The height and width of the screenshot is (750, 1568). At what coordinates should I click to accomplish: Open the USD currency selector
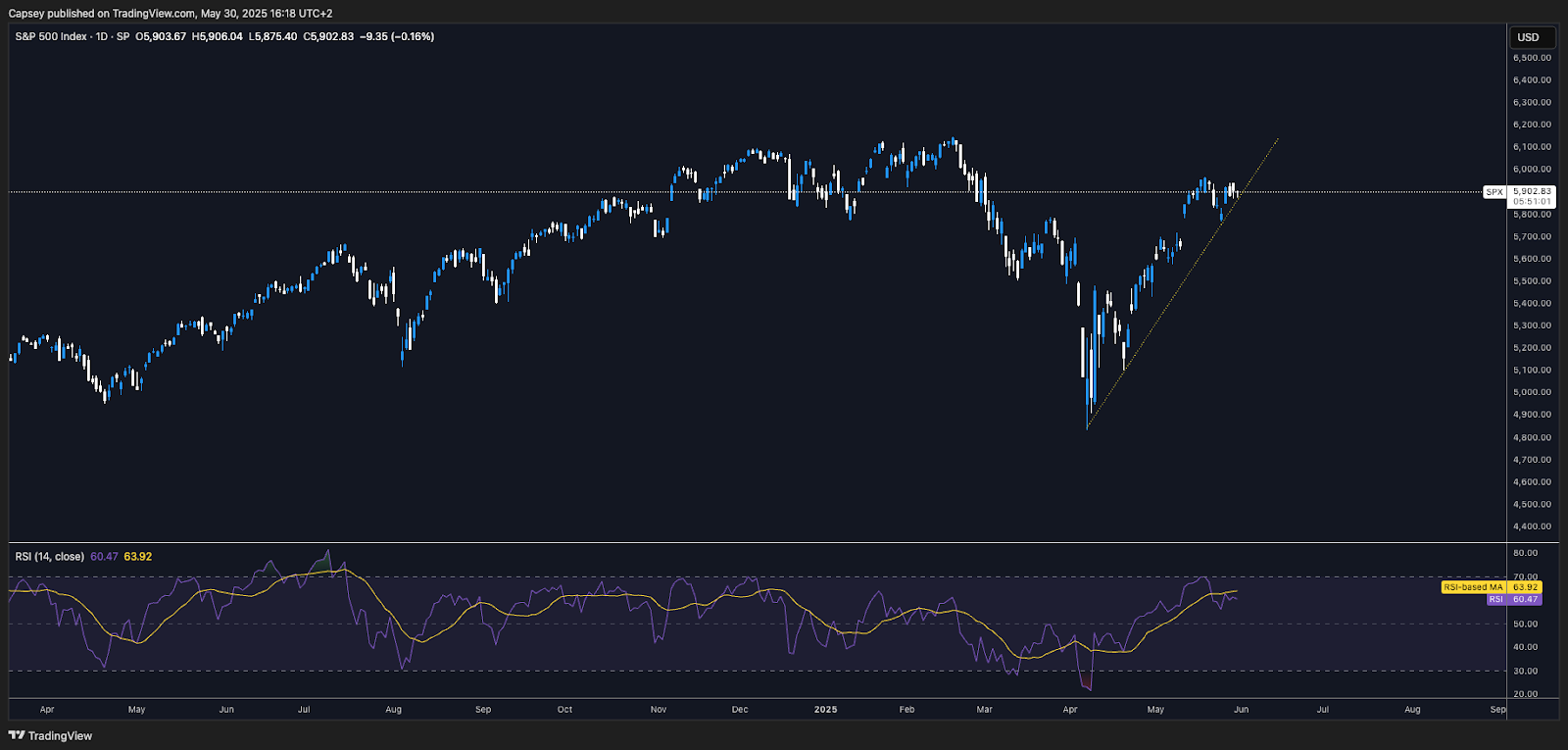1528,37
